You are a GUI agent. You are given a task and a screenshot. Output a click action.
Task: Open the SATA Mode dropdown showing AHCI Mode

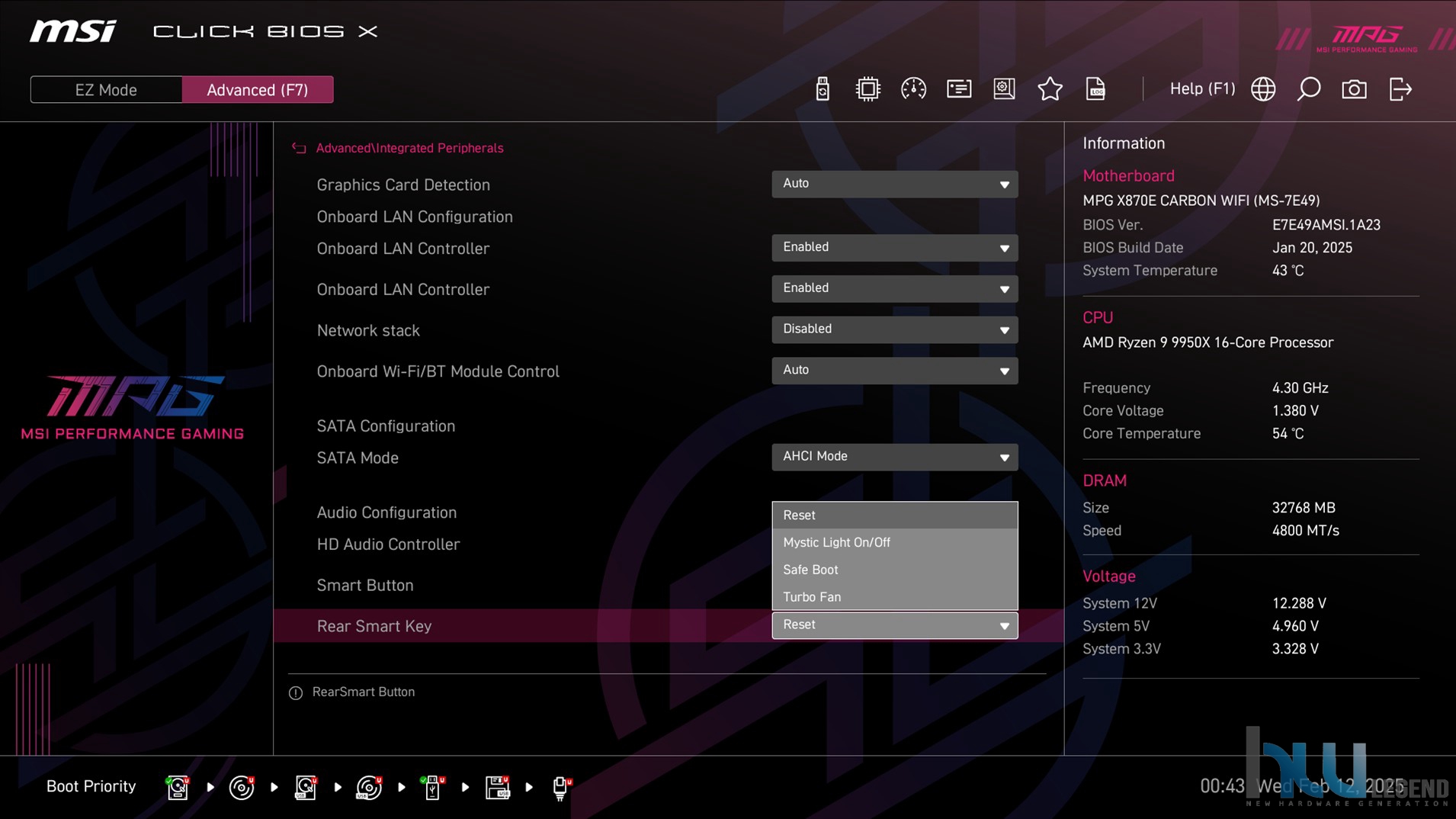point(894,457)
